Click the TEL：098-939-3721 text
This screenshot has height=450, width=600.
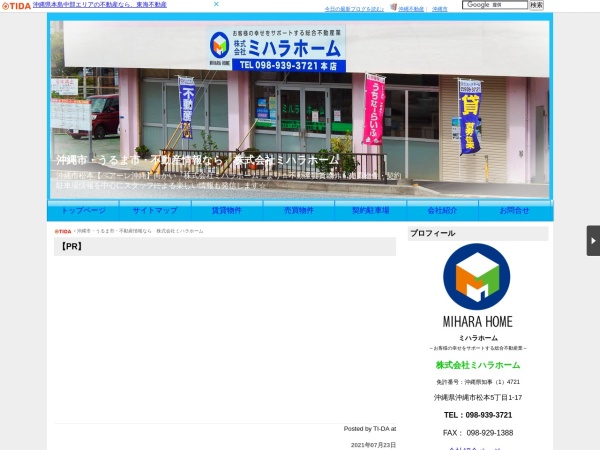coord(478,415)
